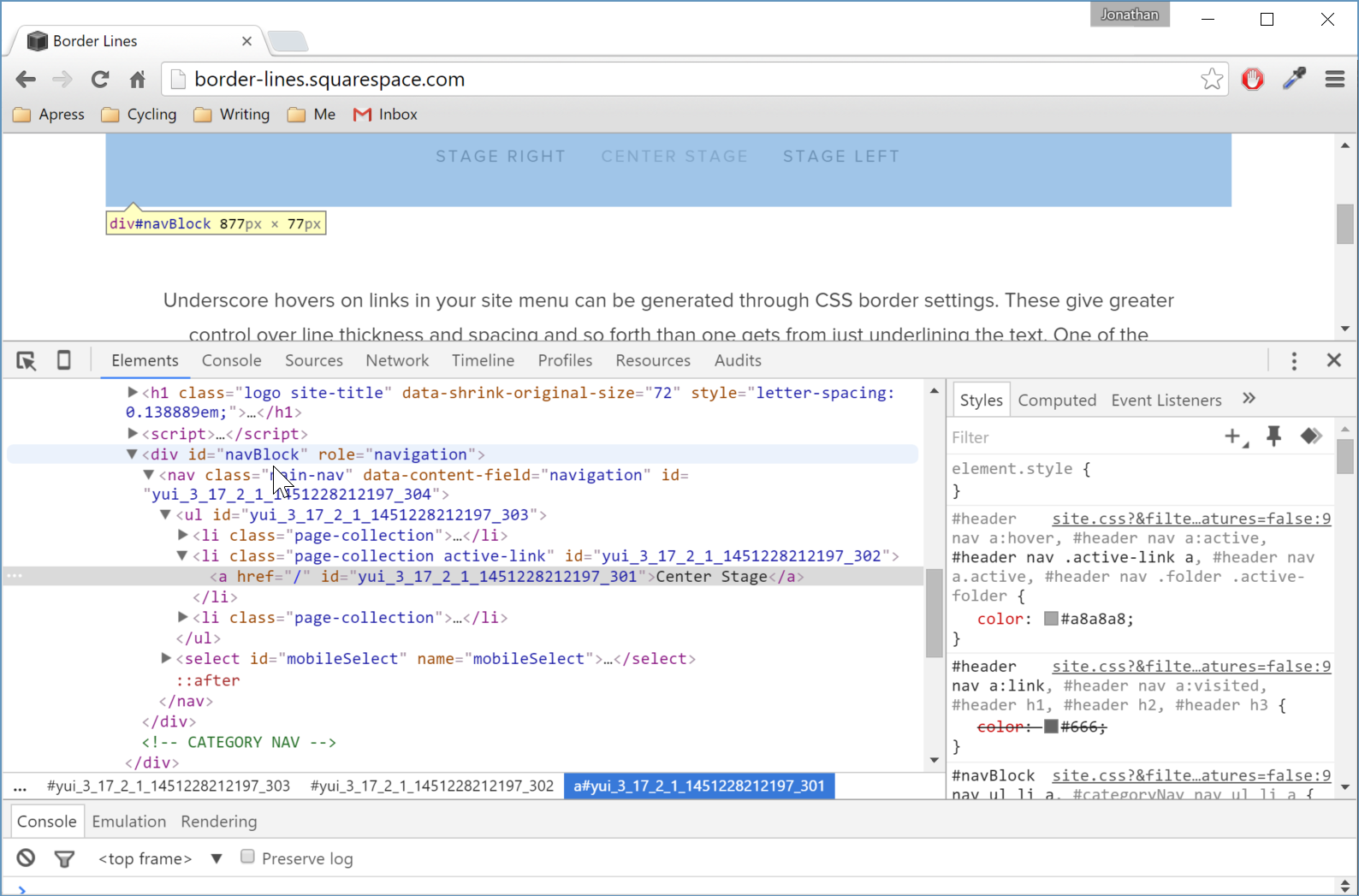The width and height of the screenshot is (1359, 896).
Task: Click the STAGE RIGHT nav link
Action: pos(501,157)
